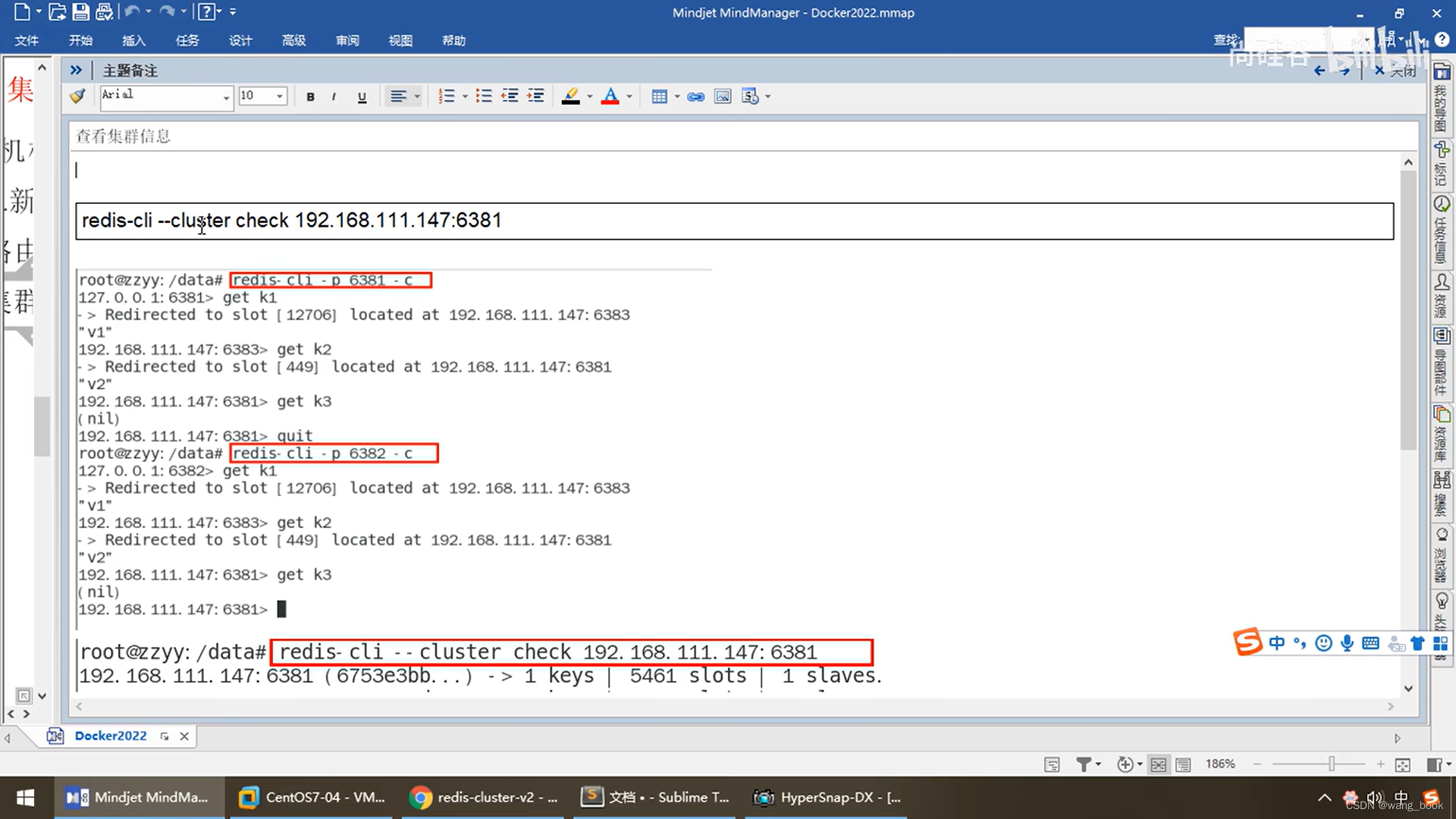Click the zoom slider handle in the status bar
This screenshot has width=1456, height=819.
point(1332,764)
